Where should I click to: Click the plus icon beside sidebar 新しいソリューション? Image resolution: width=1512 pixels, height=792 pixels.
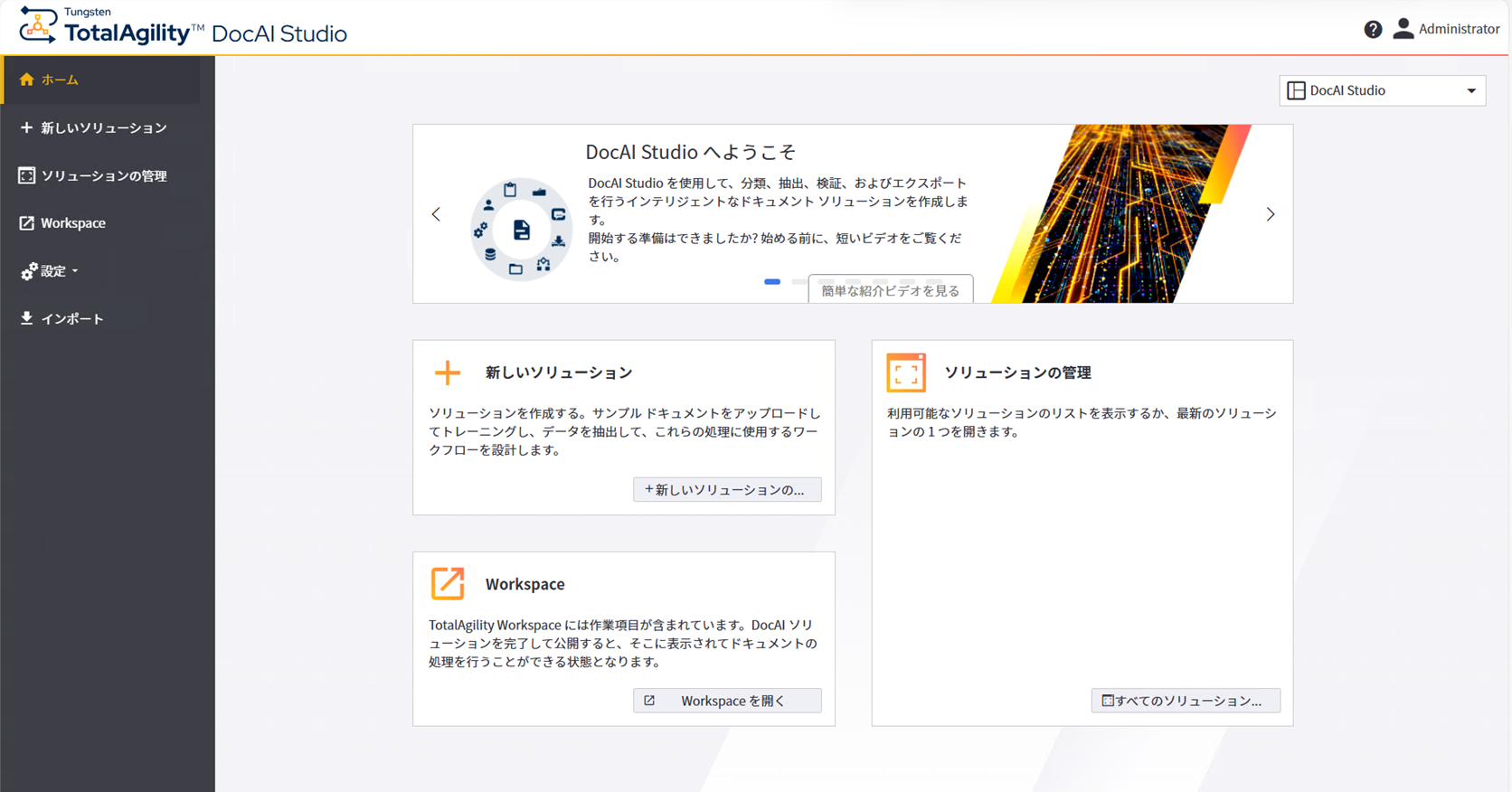[26, 127]
